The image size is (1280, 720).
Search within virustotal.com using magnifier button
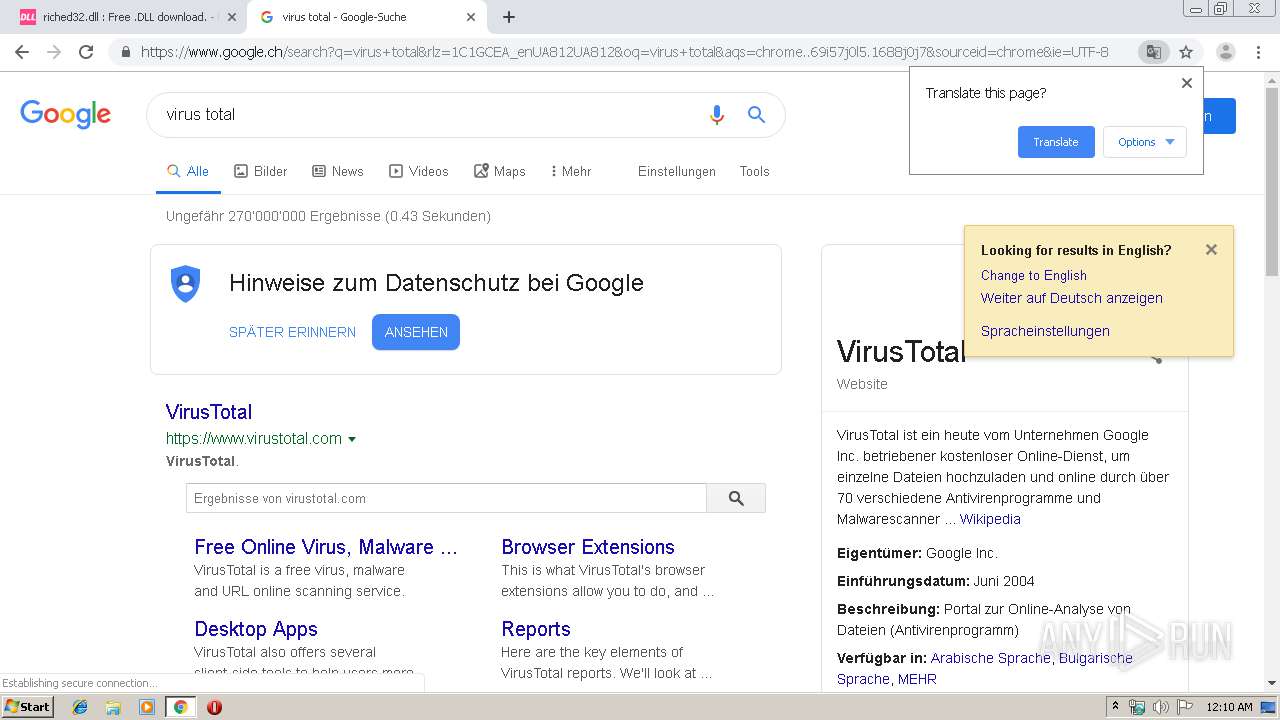pyautogui.click(x=736, y=498)
